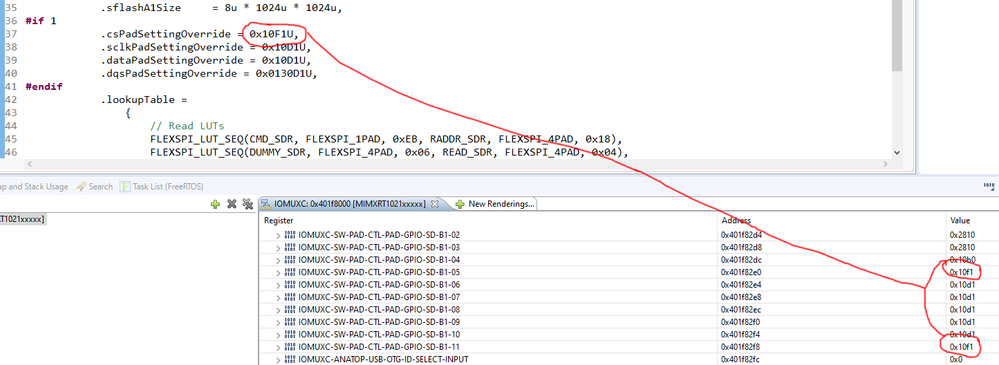The width and height of the screenshot is (999, 365).
Task: Click the 0x0 value of USB-OTG-ID-SELECT-INPUT
Action: coord(956,359)
